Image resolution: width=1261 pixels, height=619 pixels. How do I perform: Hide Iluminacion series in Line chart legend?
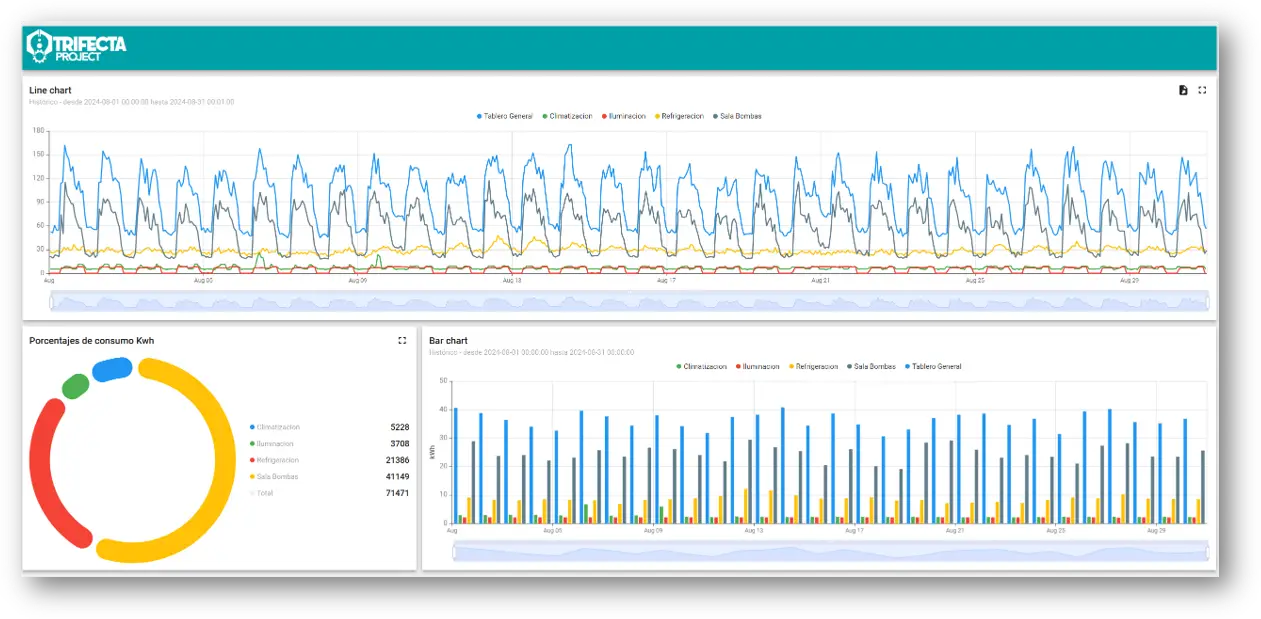[625, 116]
